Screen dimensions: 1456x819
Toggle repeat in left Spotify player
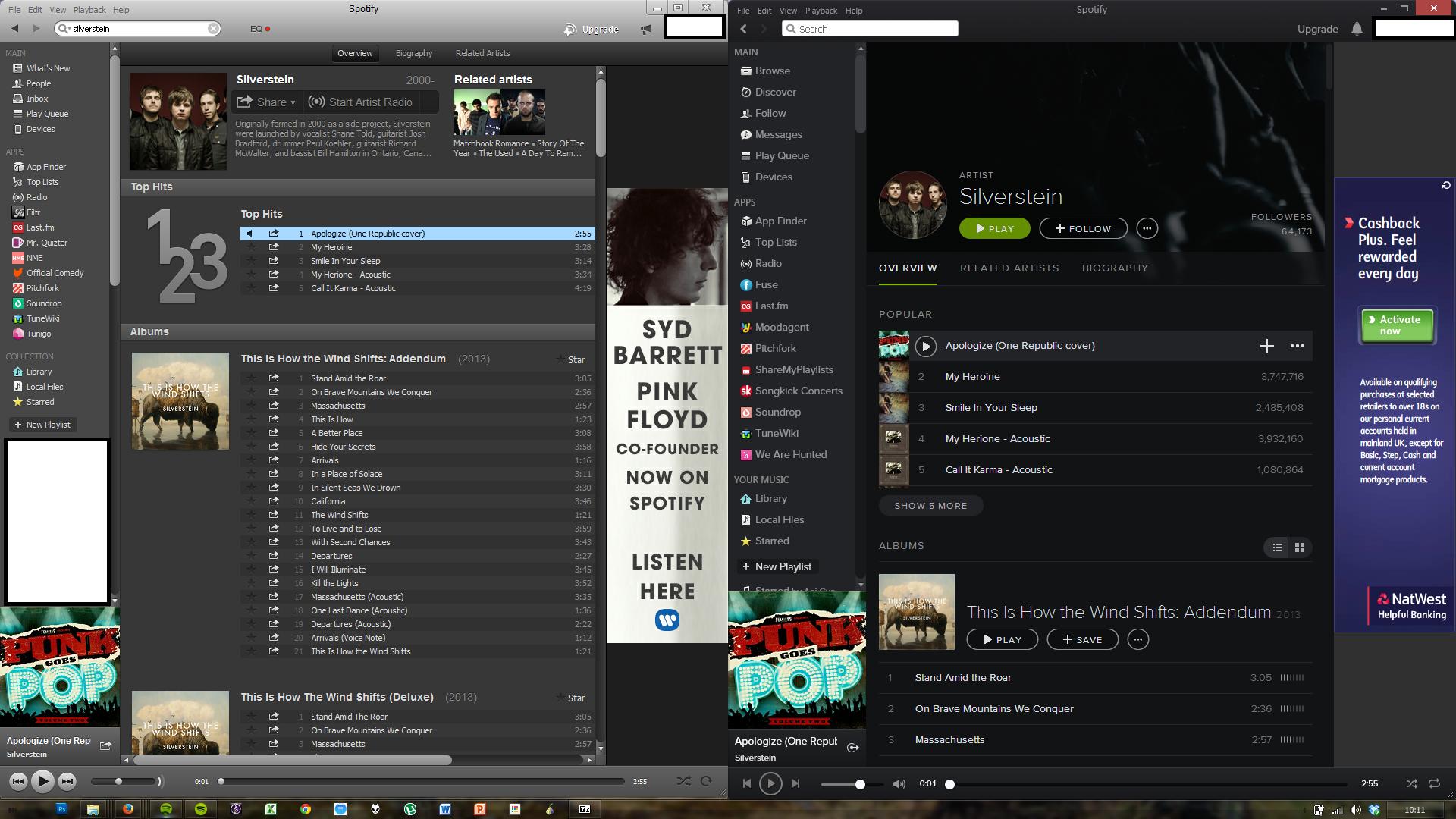coord(706,781)
